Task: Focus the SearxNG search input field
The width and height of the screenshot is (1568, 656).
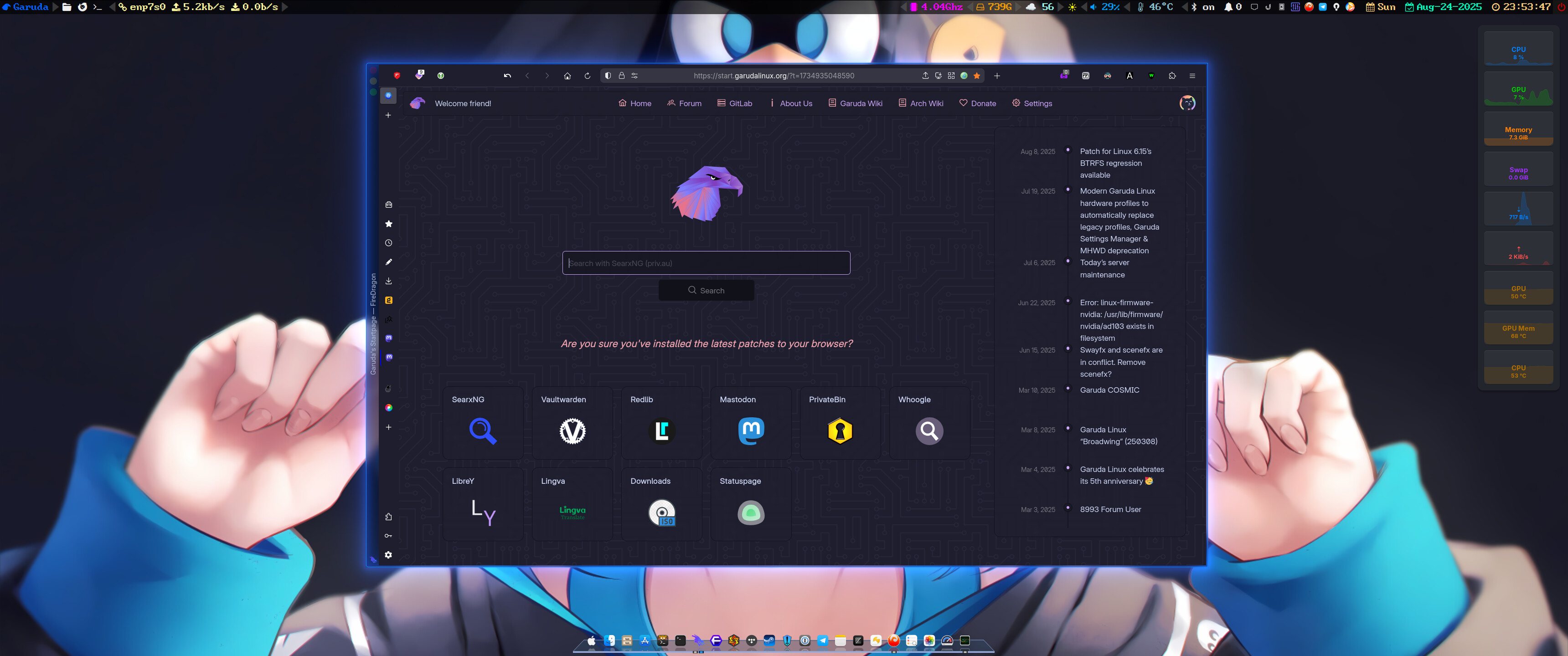Action: (x=706, y=263)
